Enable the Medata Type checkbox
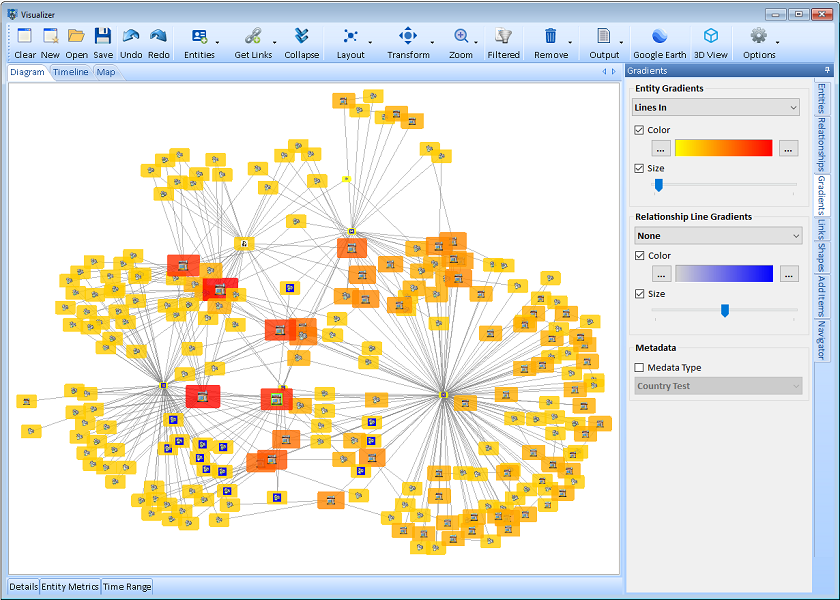Image resolution: width=840 pixels, height=600 pixels. click(641, 367)
